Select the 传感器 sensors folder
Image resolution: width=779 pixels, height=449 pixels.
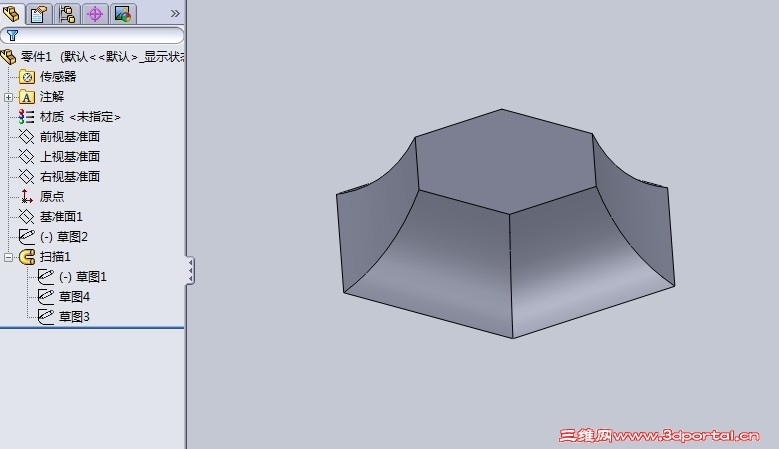point(58,76)
